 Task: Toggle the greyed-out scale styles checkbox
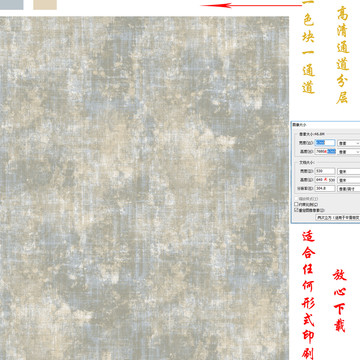tap(296, 199)
